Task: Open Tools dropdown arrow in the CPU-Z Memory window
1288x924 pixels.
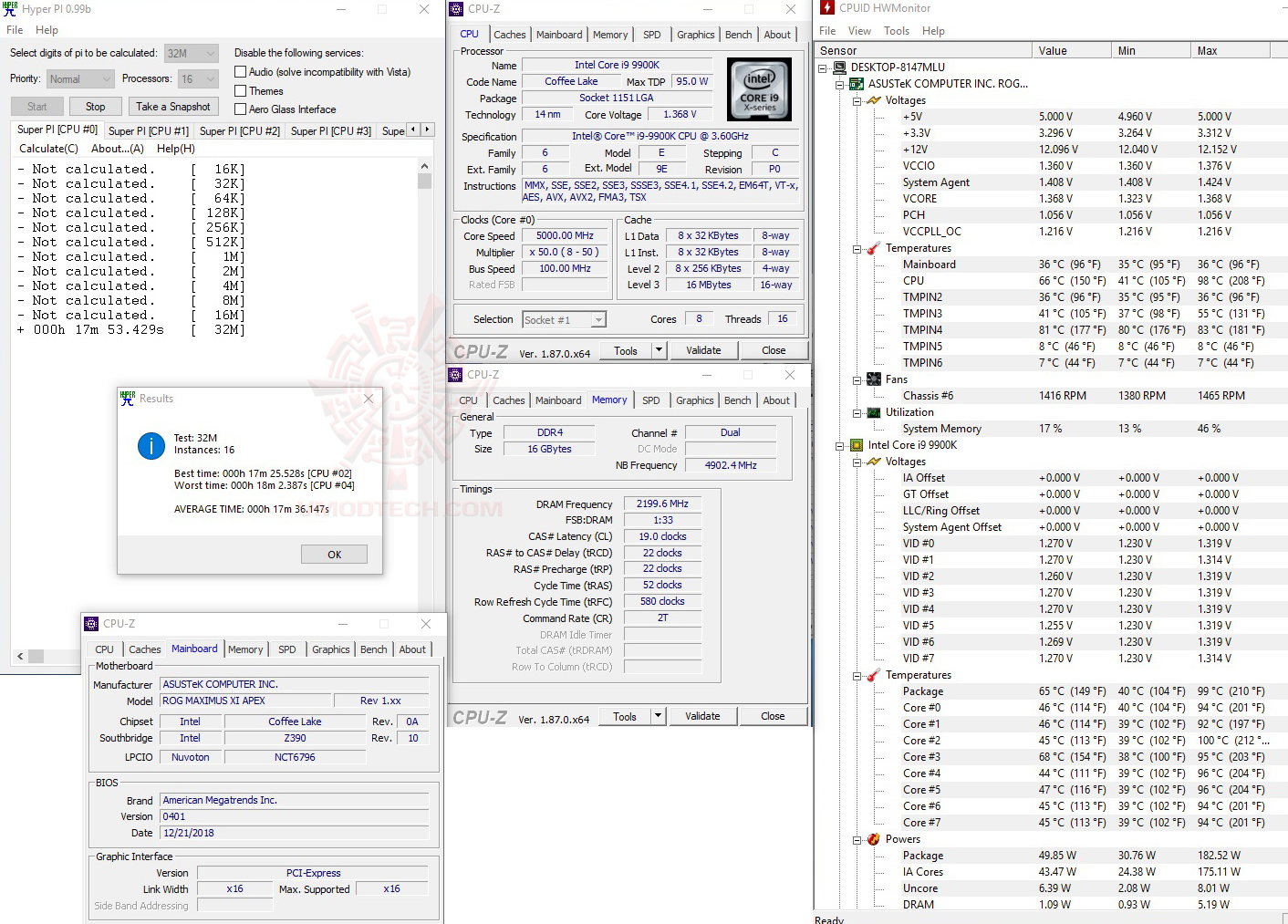Action: pyautogui.click(x=658, y=716)
